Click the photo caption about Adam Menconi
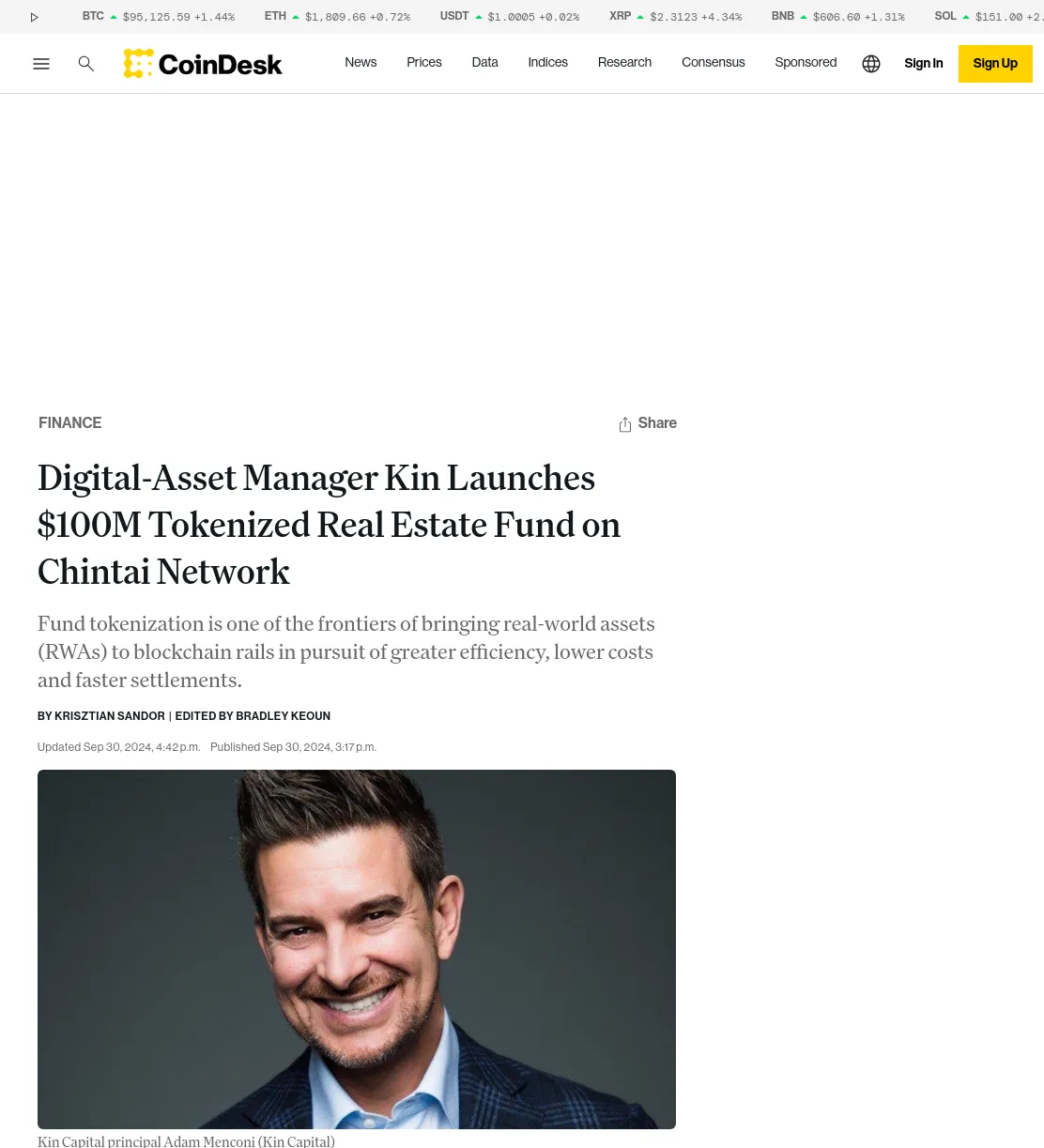Screen dimensions: 1044x1148 click(186, 1141)
